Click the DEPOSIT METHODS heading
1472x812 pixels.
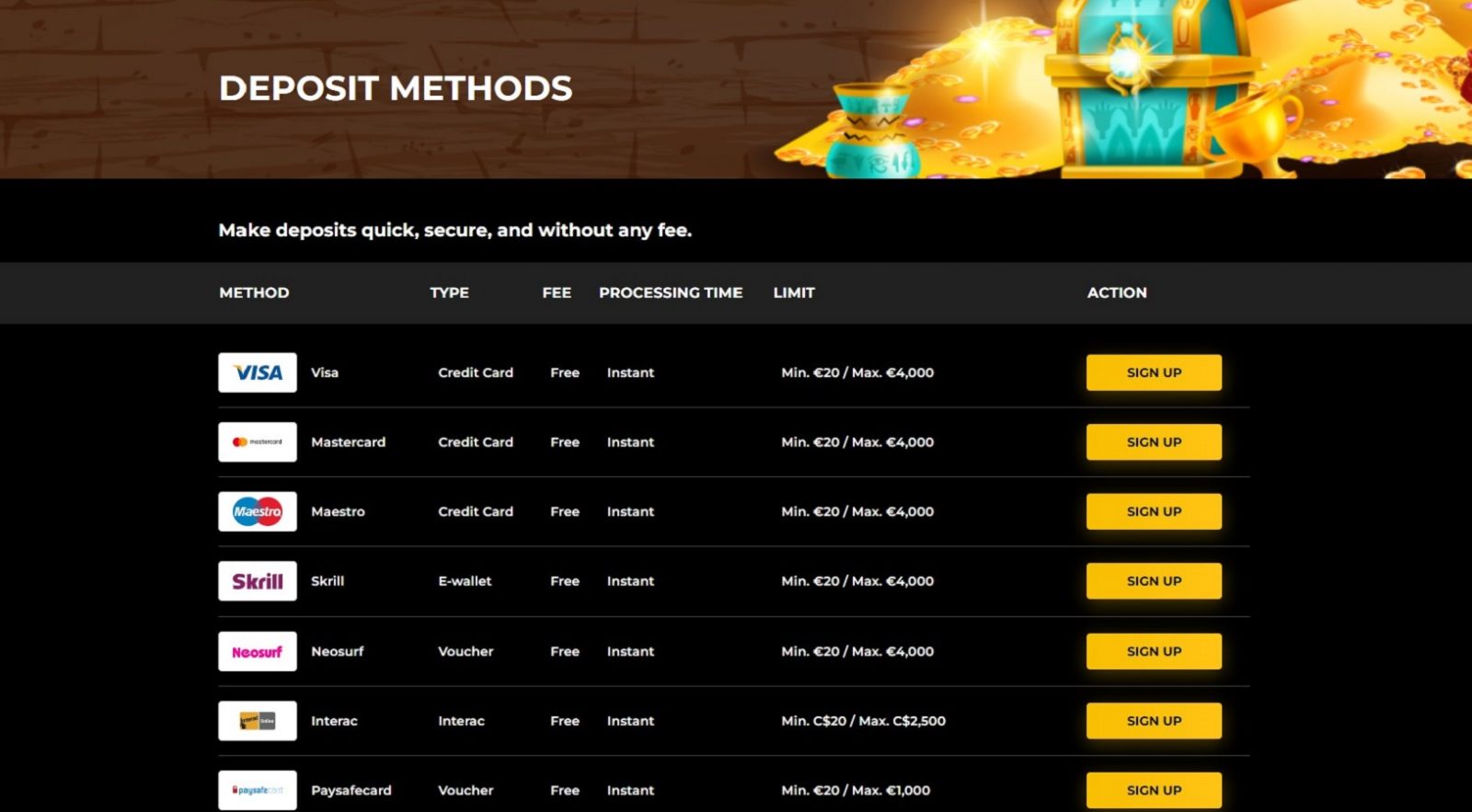pos(396,88)
